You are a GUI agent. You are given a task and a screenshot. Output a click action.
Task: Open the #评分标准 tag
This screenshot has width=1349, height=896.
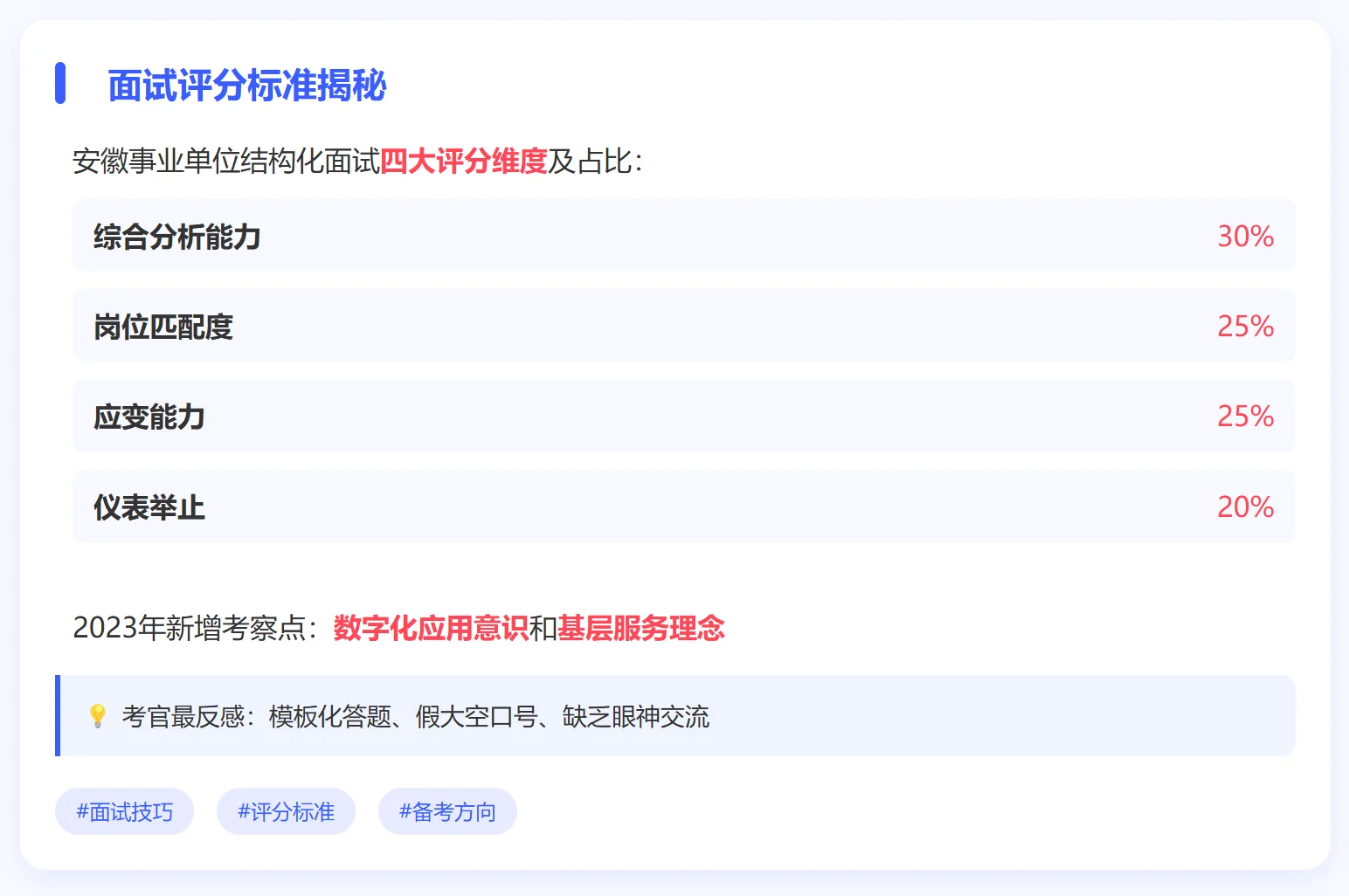pos(286,811)
